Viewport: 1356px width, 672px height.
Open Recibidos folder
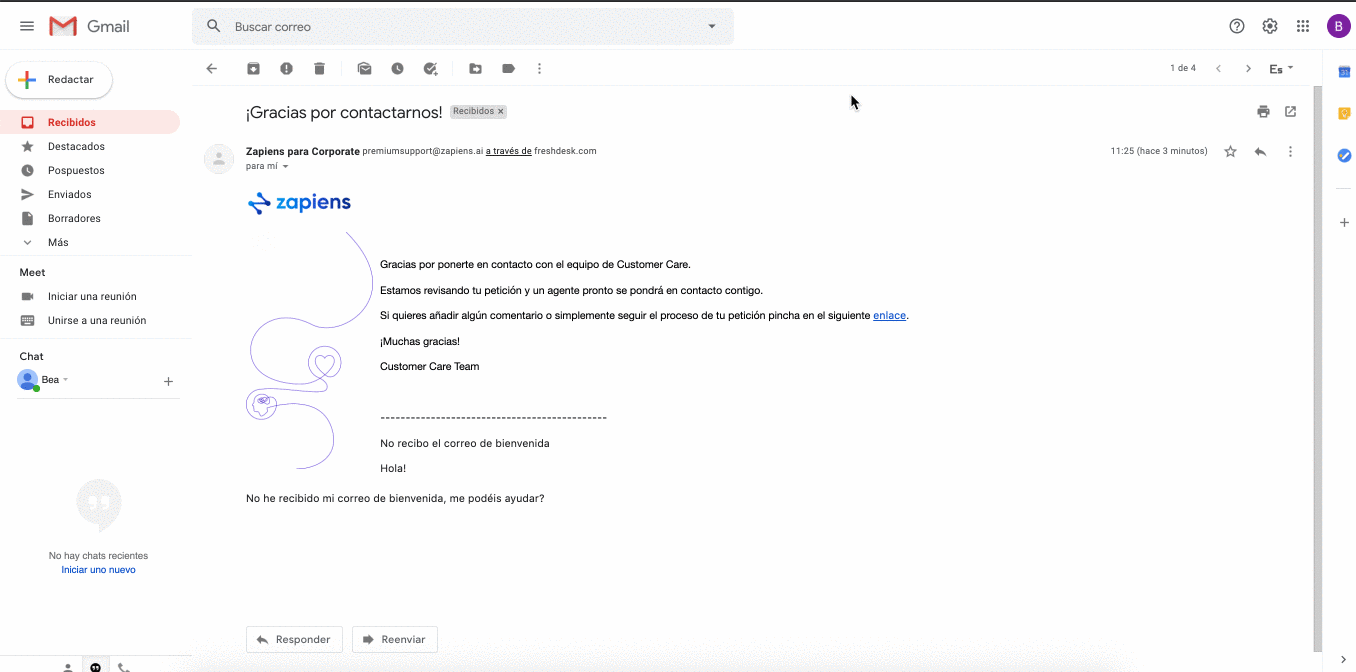pyautogui.click(x=90, y=122)
